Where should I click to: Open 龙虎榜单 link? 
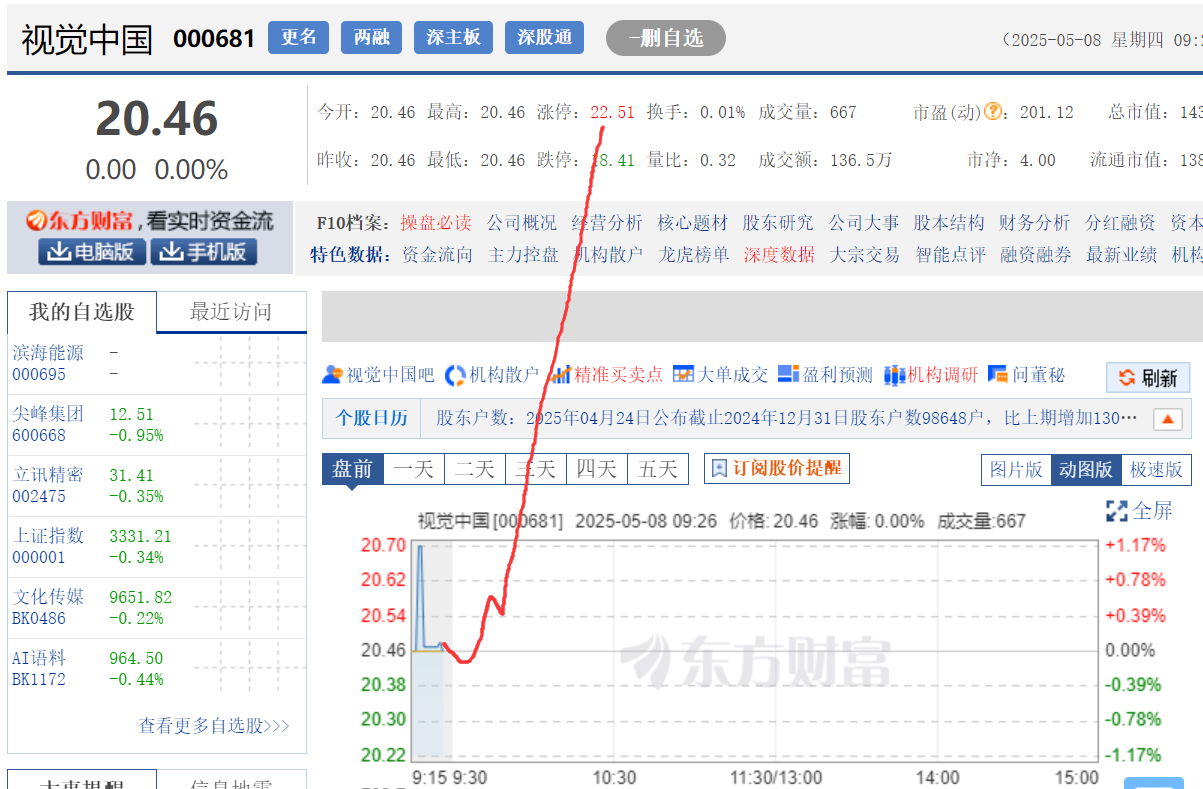(693, 255)
